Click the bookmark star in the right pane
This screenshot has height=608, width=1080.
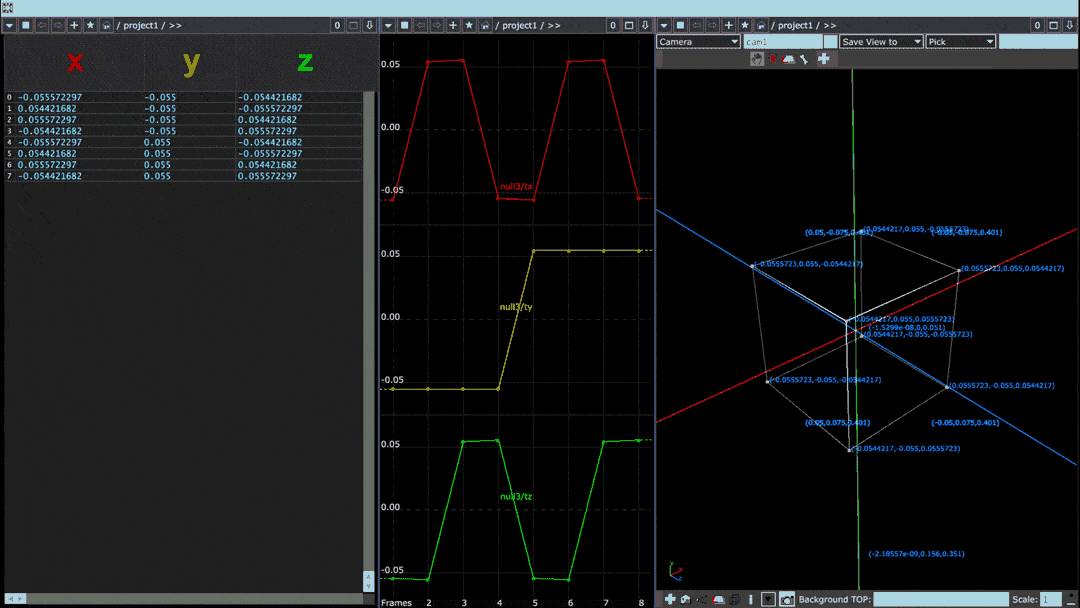coord(745,25)
